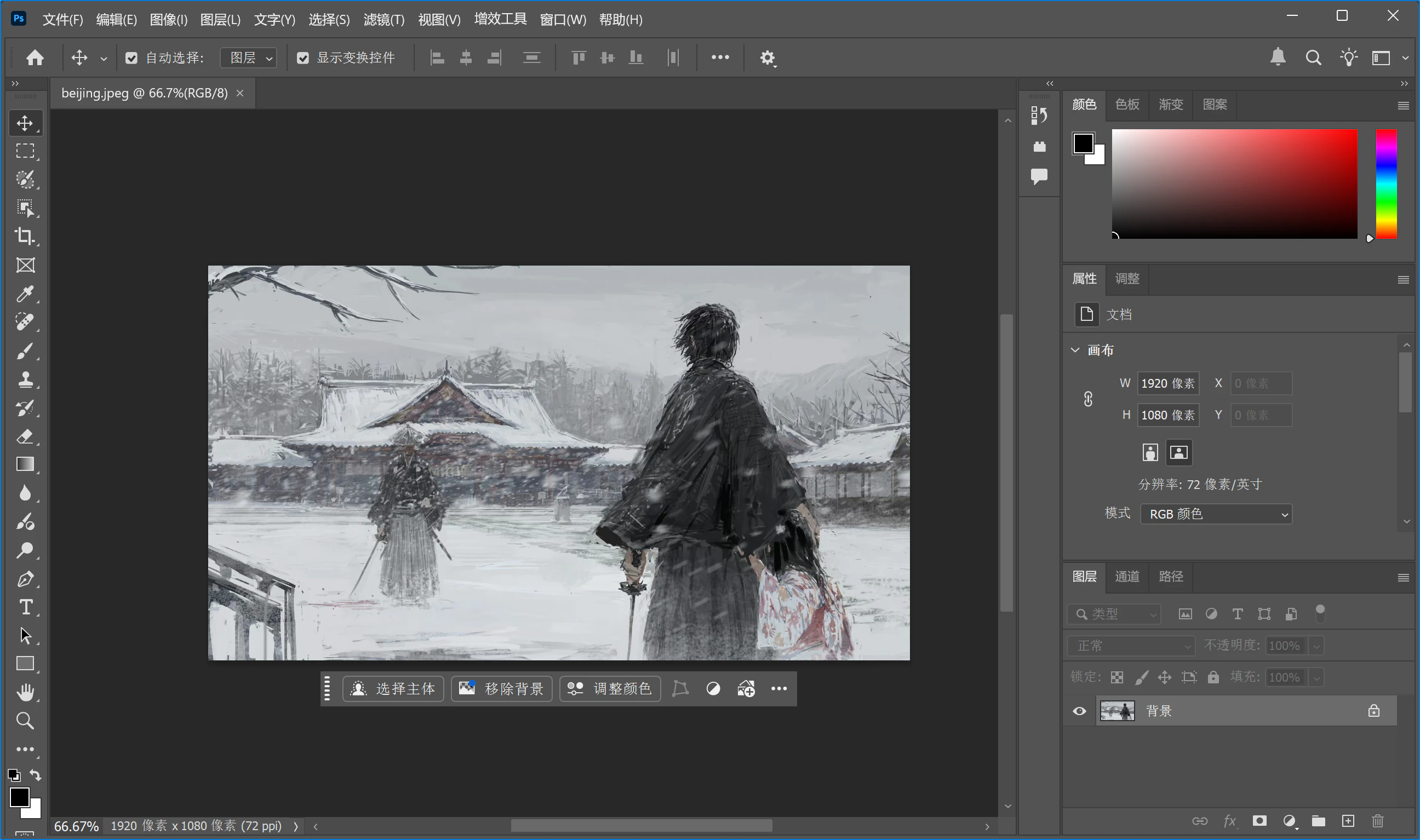
Task: Disable 显示变换控件 checkbox
Action: (303, 57)
